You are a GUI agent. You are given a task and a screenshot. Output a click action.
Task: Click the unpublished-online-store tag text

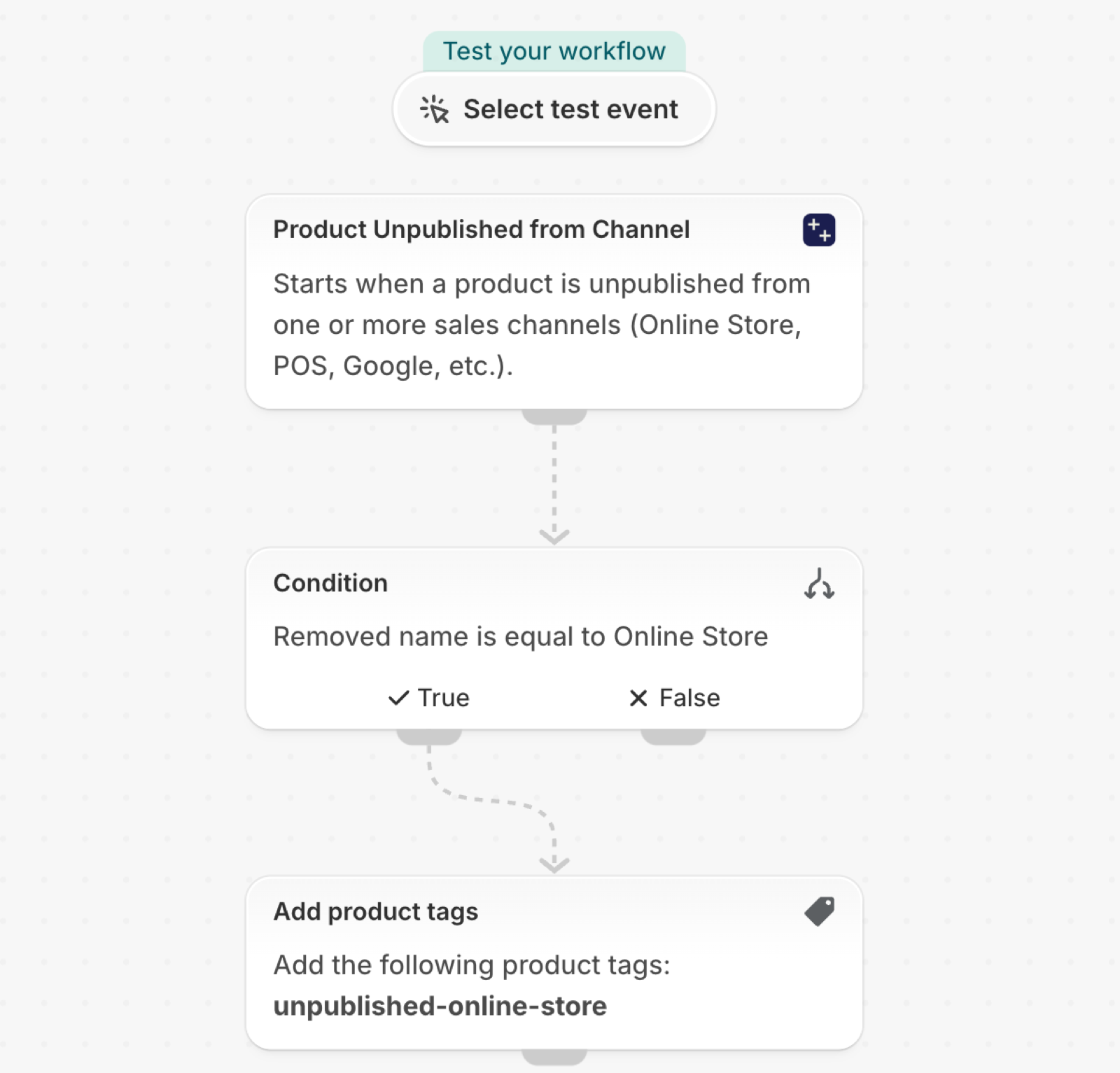point(440,1006)
